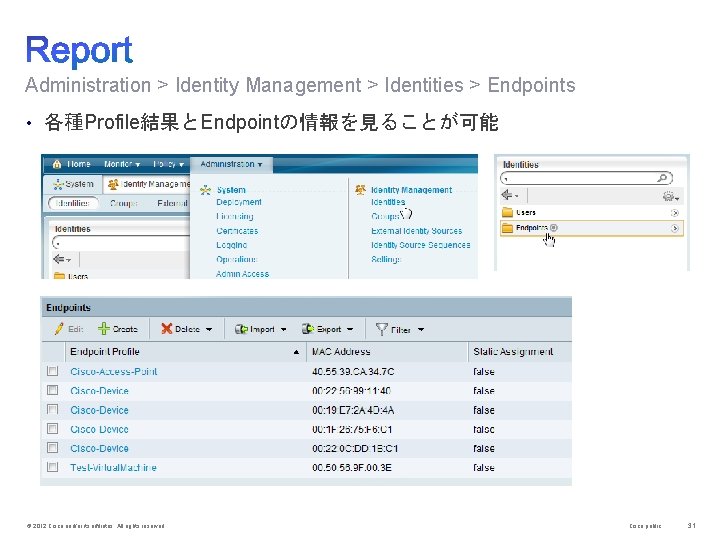This screenshot has width=720, height=540.
Task: Check the row with MAC 00:19:E7:2A:4D:4A
Action: click(53, 410)
